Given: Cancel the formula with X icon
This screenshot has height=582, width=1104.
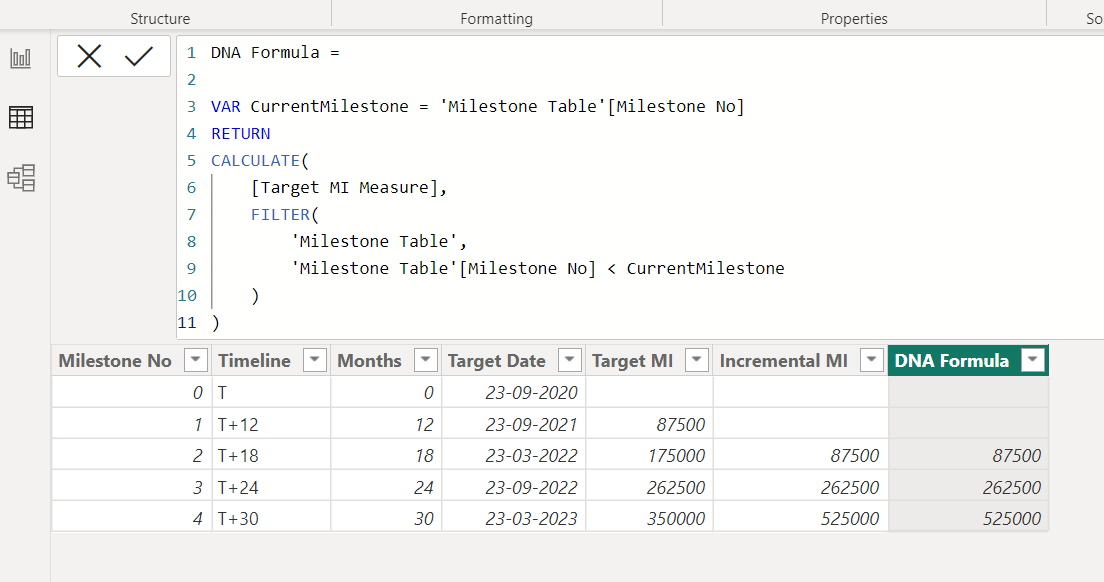Looking at the screenshot, I should tap(89, 57).
